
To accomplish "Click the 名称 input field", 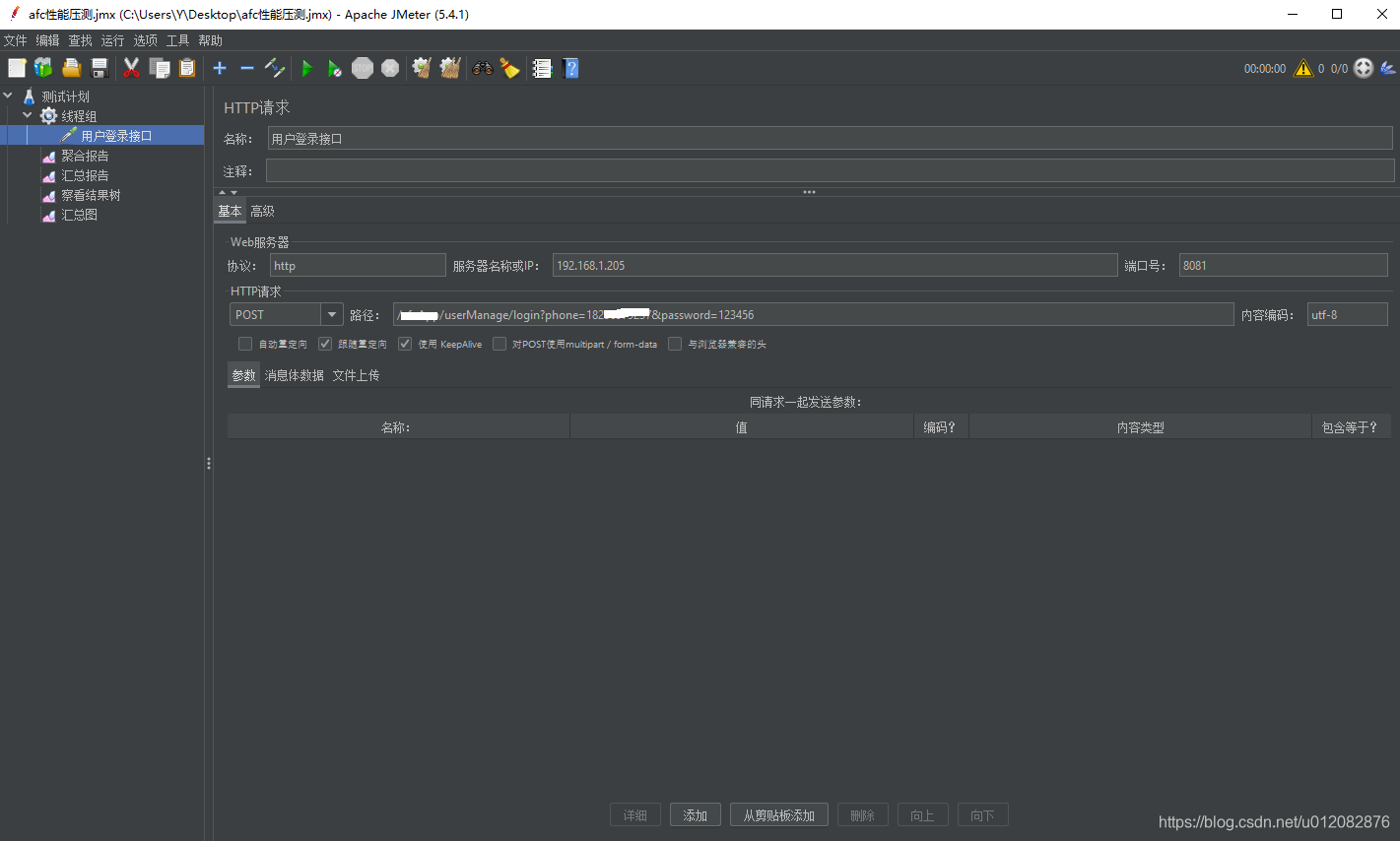I will [830, 139].
